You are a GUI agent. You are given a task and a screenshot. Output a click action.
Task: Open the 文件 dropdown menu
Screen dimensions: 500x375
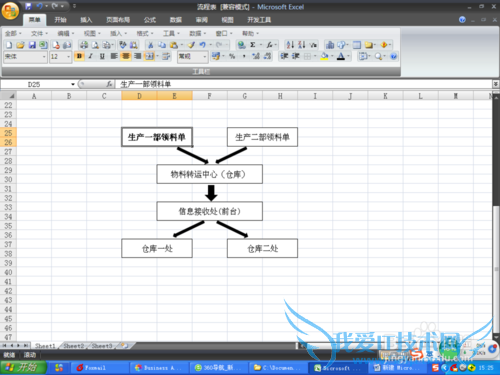[39, 33]
